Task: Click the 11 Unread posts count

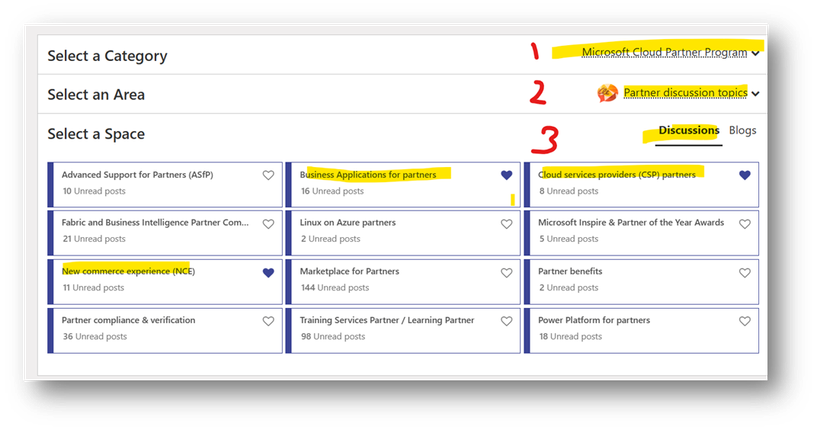Action: (93, 288)
